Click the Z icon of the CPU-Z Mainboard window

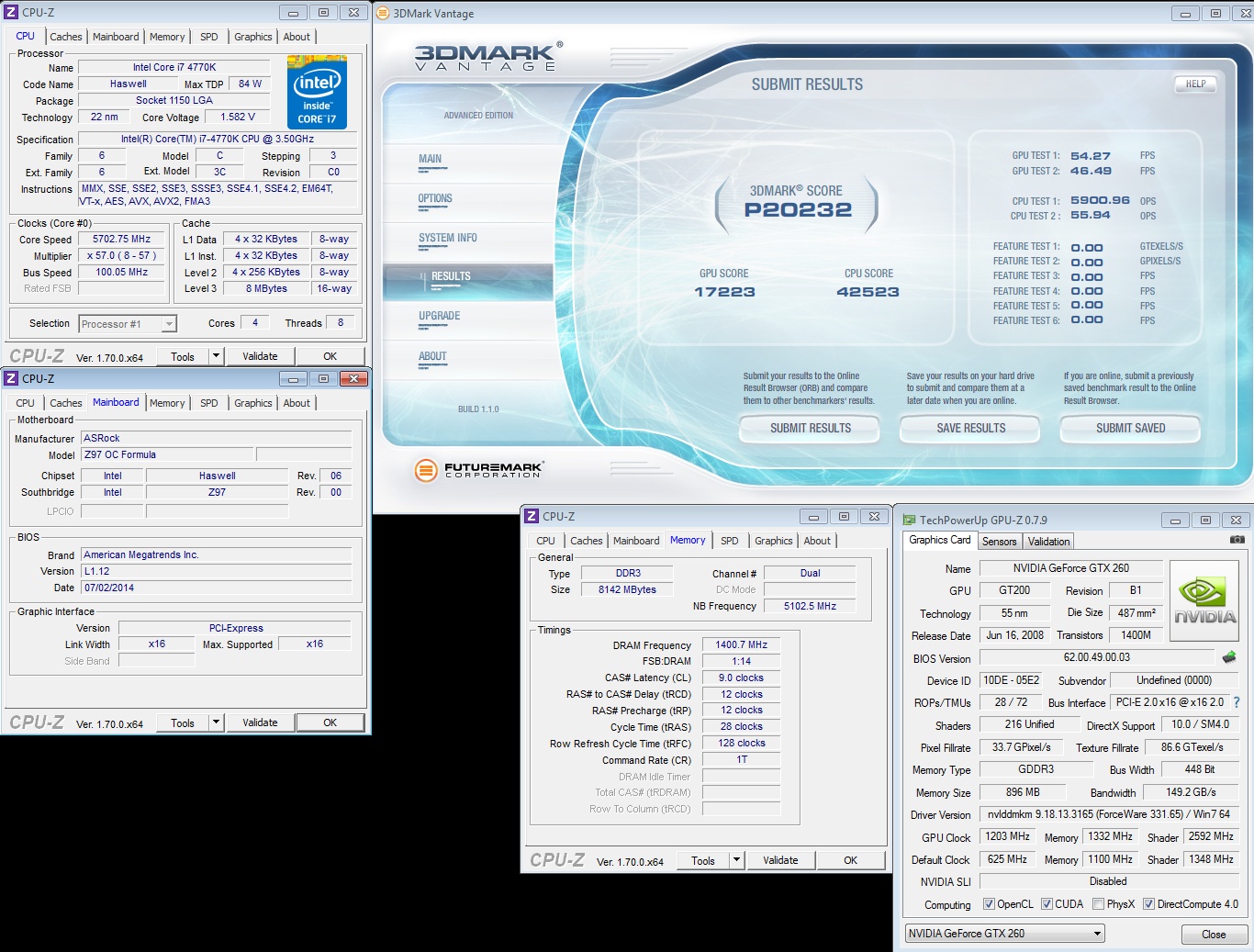[11, 378]
